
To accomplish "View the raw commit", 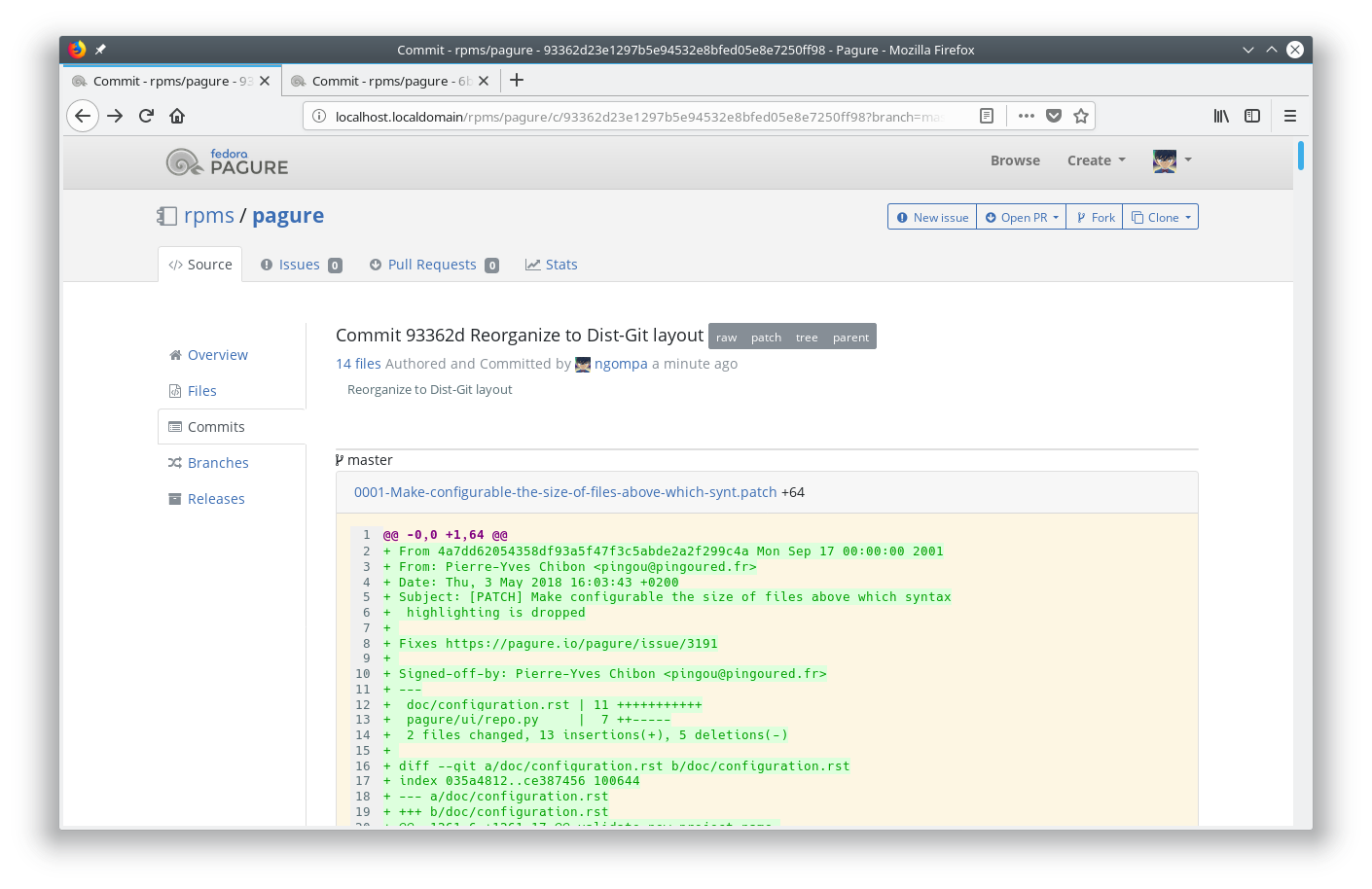I will pyautogui.click(x=727, y=338).
